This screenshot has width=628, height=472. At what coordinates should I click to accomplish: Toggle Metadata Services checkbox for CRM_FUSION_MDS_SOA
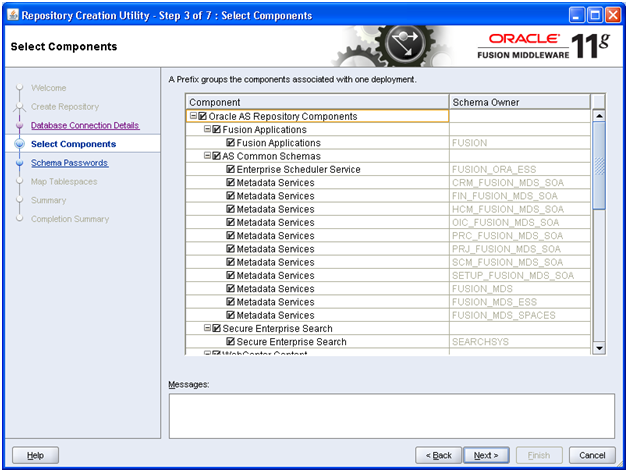pos(230,182)
